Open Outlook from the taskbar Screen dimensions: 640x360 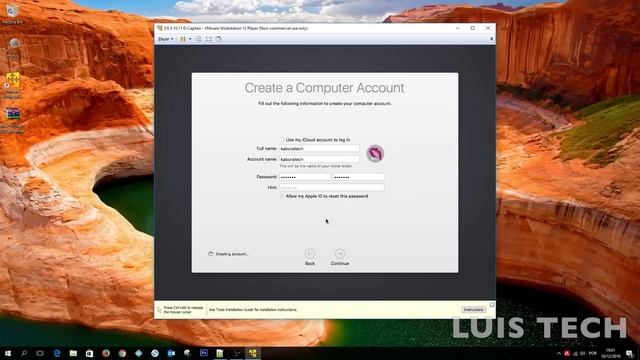coord(171,353)
